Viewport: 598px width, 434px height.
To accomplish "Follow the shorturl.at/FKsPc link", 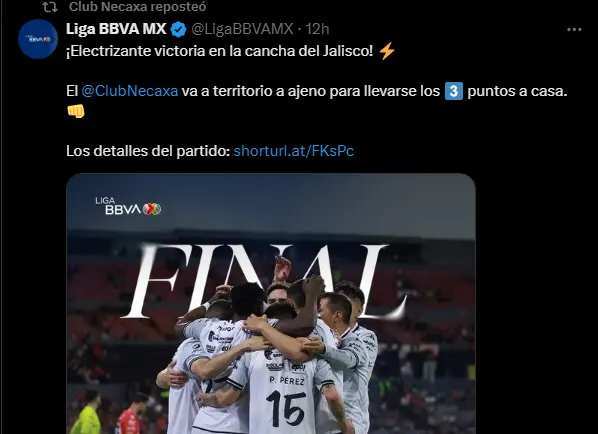I will [294, 151].
